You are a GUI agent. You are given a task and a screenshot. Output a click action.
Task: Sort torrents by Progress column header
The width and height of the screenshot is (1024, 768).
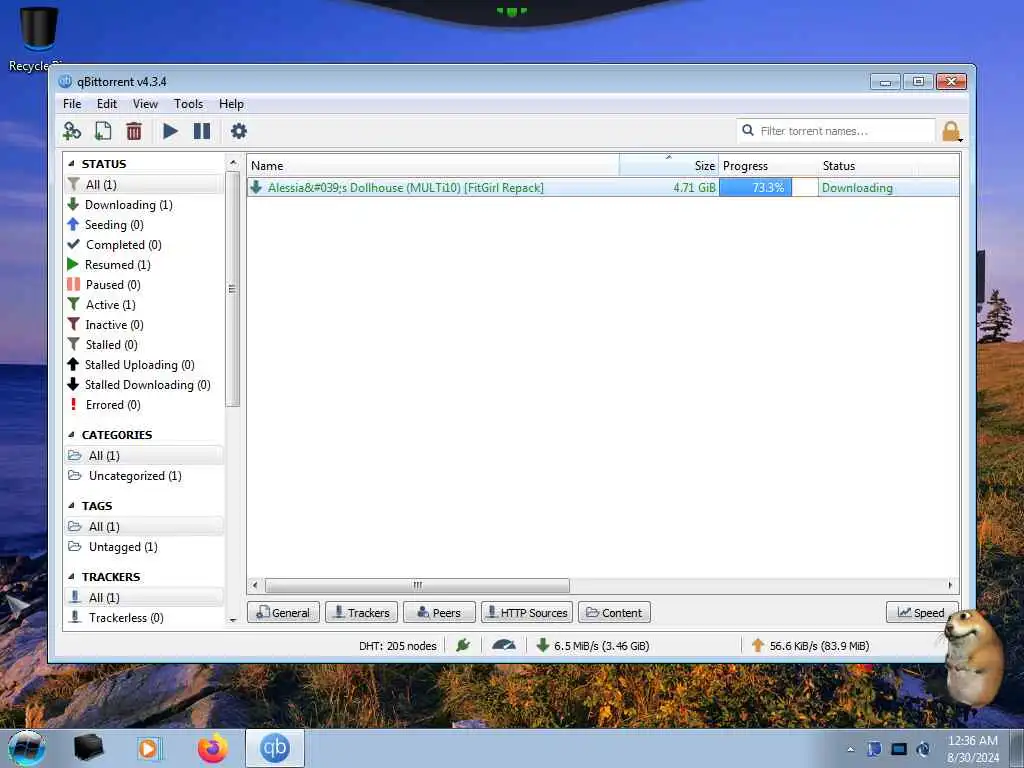[x=768, y=166]
